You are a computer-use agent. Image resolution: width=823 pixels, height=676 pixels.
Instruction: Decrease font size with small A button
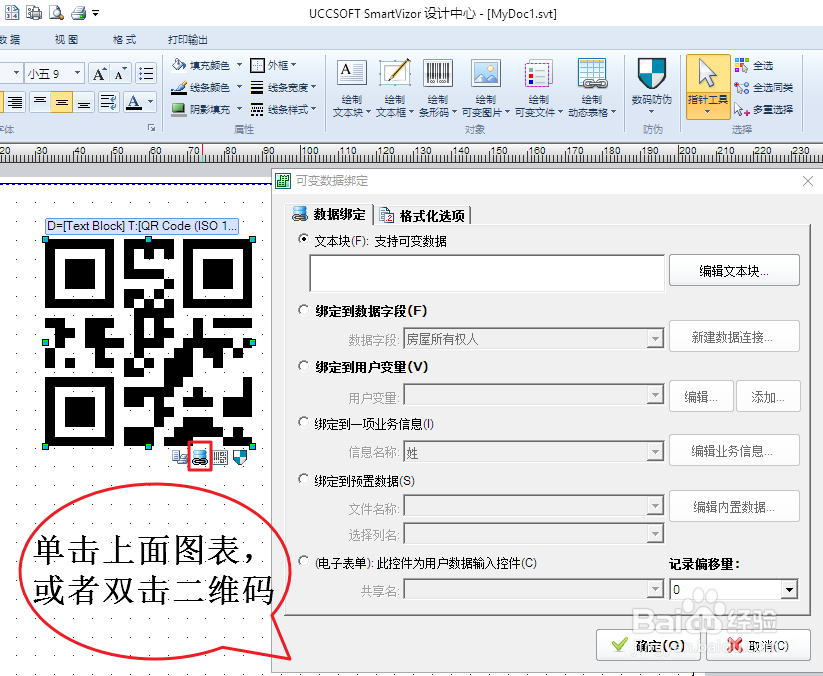(x=120, y=73)
